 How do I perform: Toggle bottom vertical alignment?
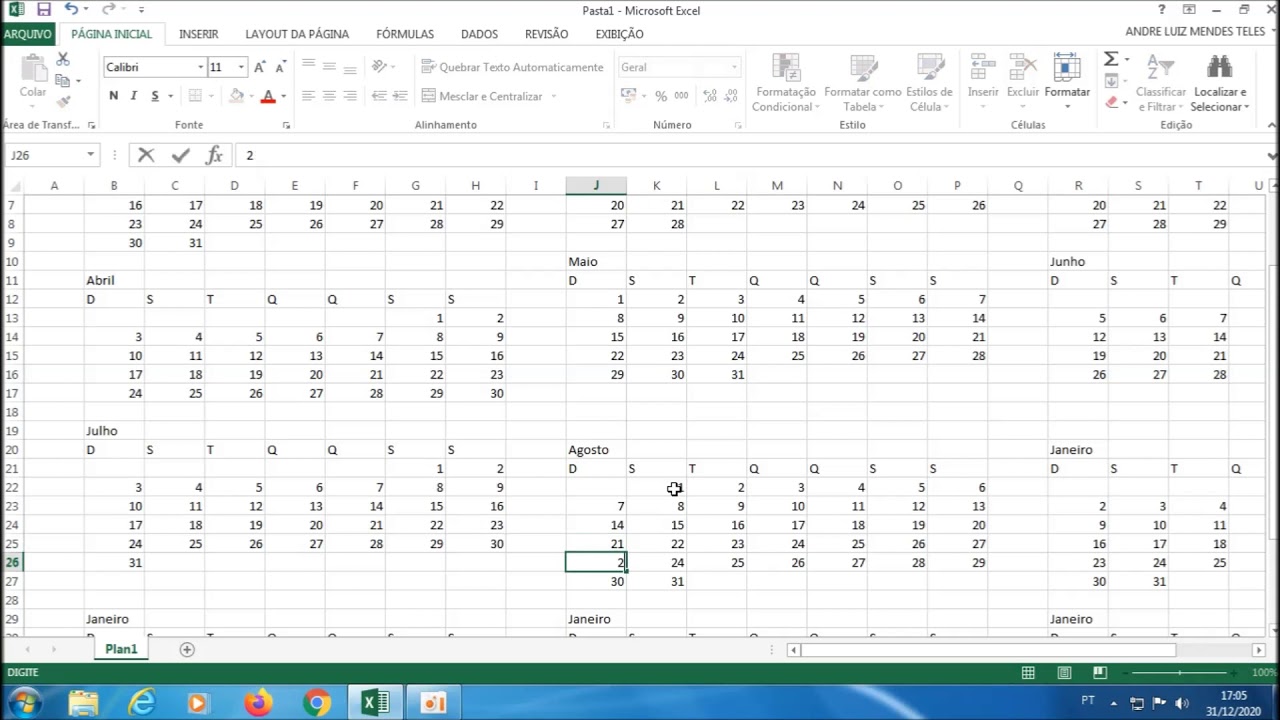[x=350, y=67]
